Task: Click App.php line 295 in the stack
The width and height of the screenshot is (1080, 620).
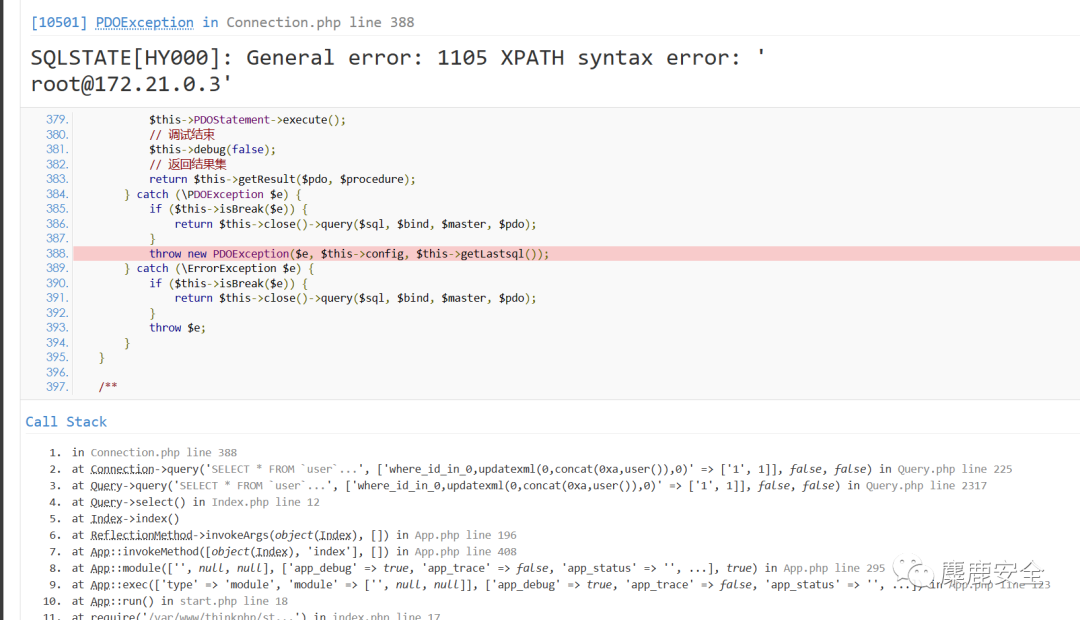Action: coord(834,568)
